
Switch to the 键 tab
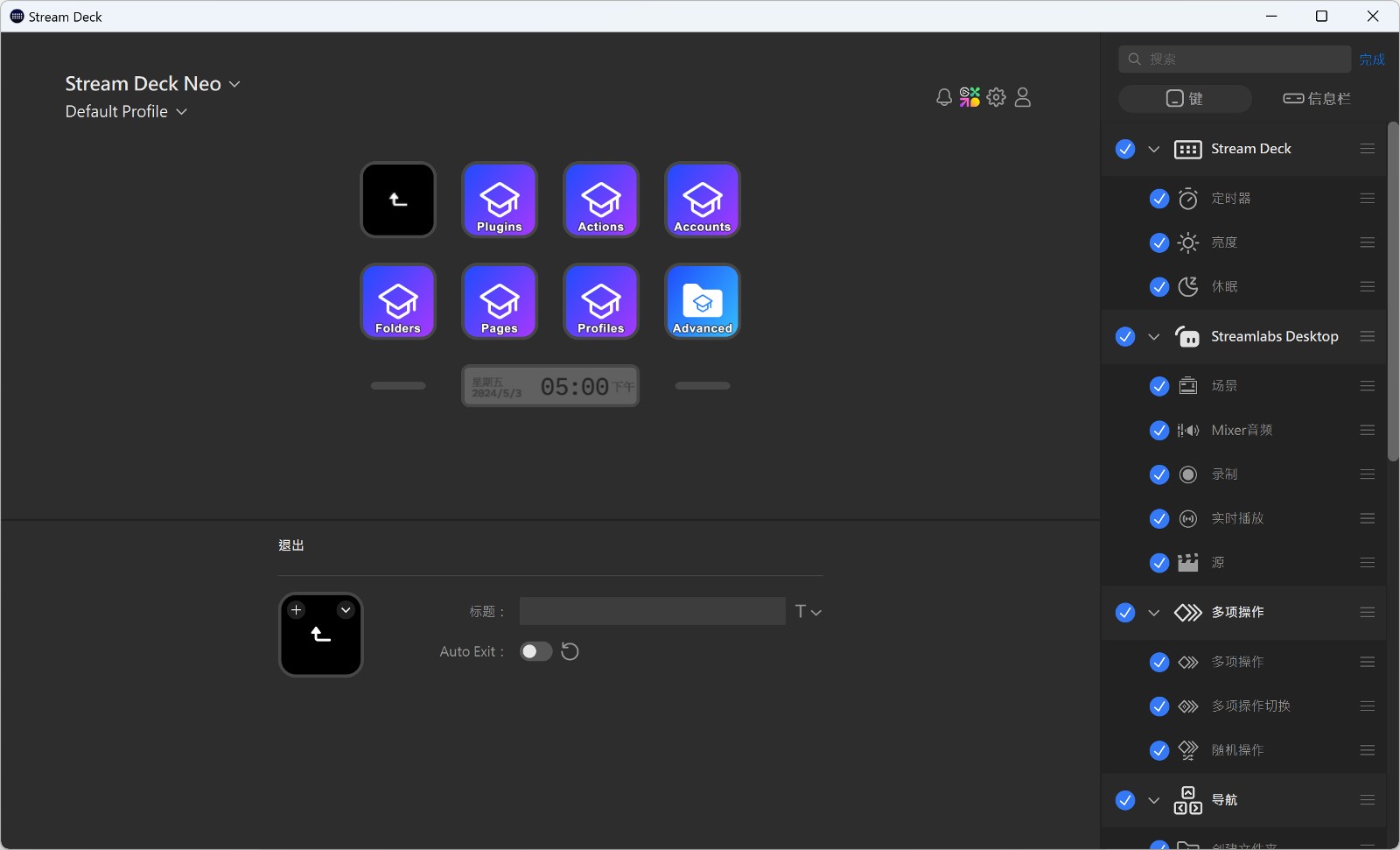pyautogui.click(x=1185, y=99)
